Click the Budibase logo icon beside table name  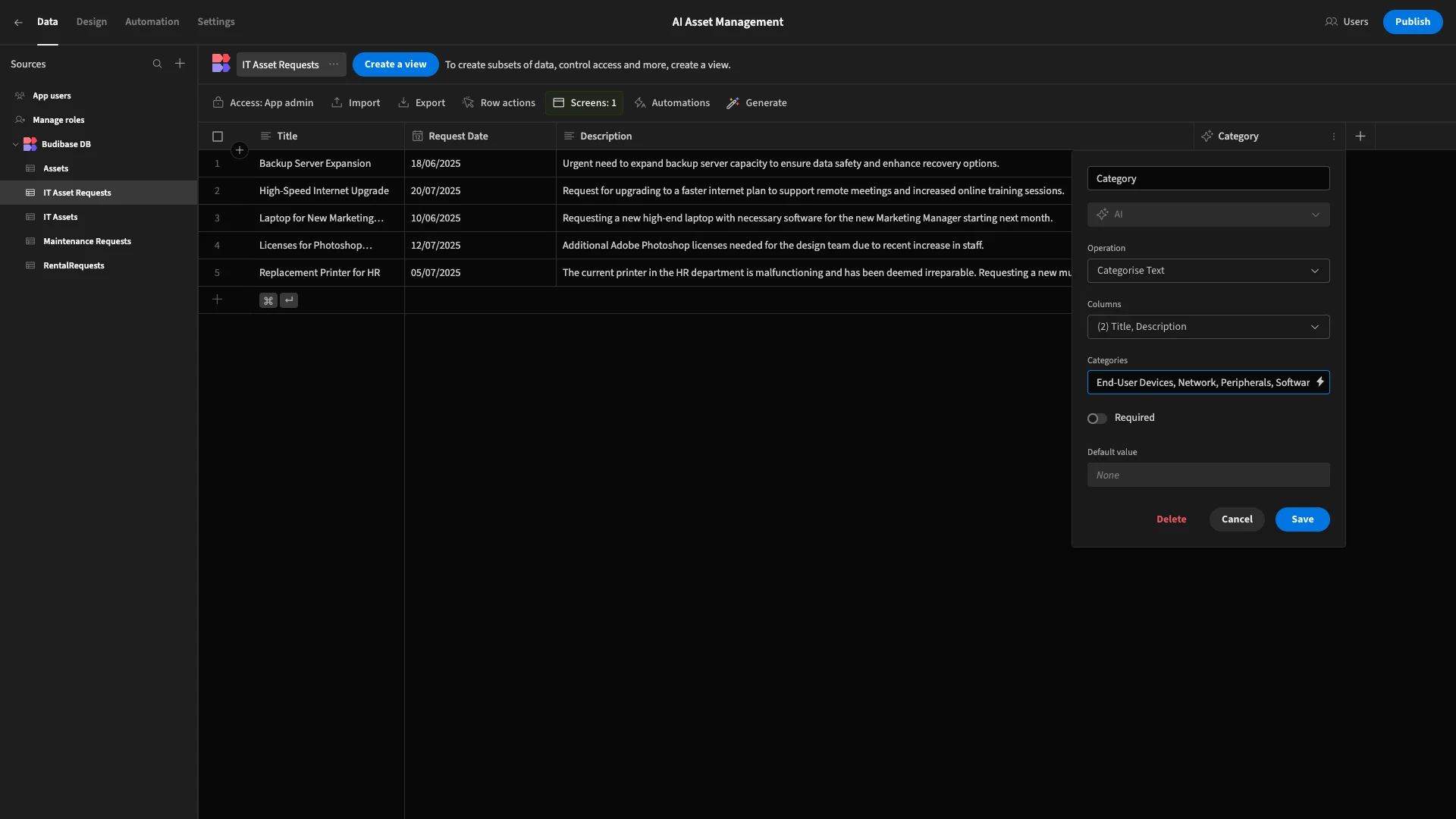221,64
